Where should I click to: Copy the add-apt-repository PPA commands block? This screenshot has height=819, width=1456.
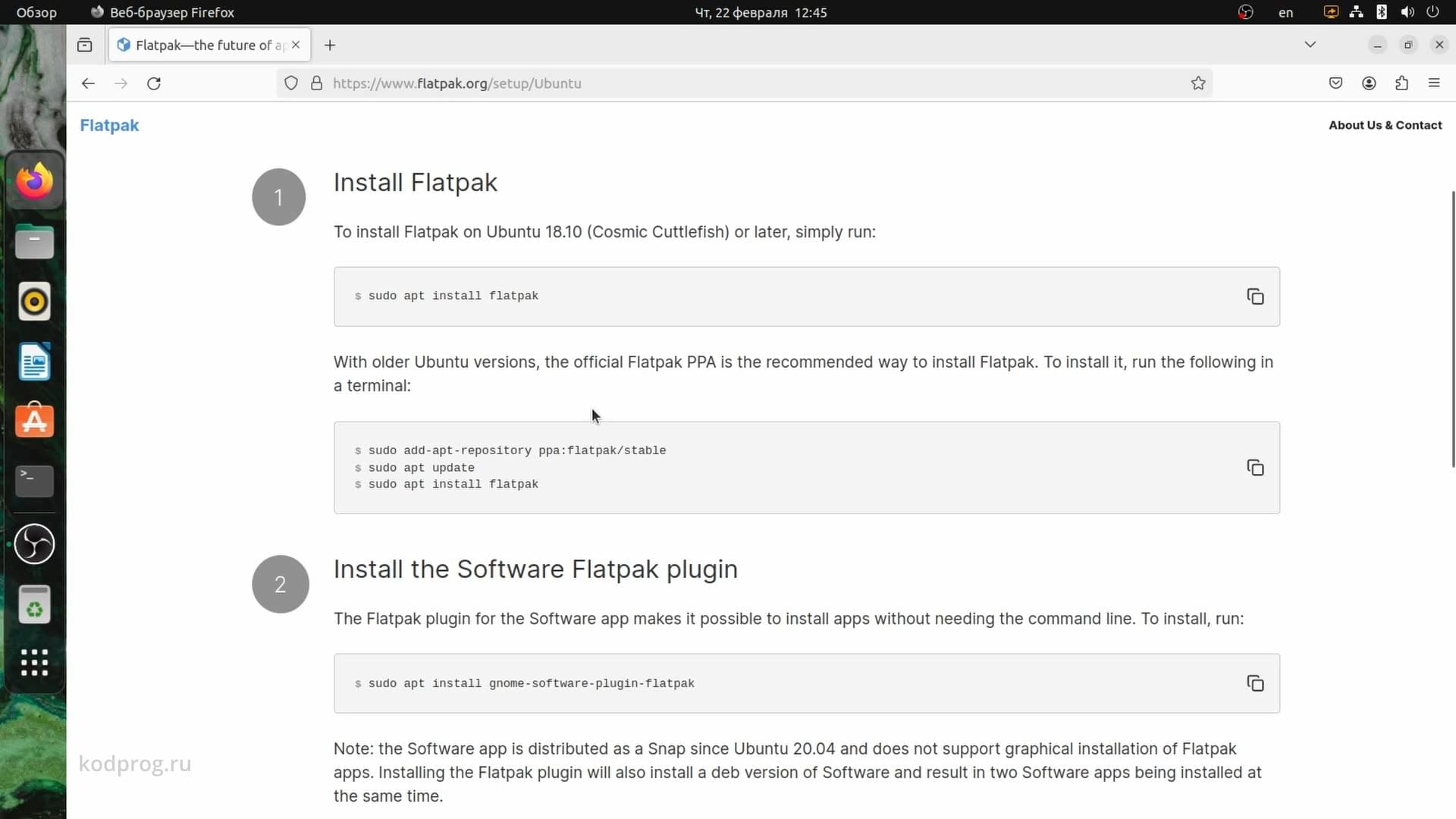click(1255, 468)
